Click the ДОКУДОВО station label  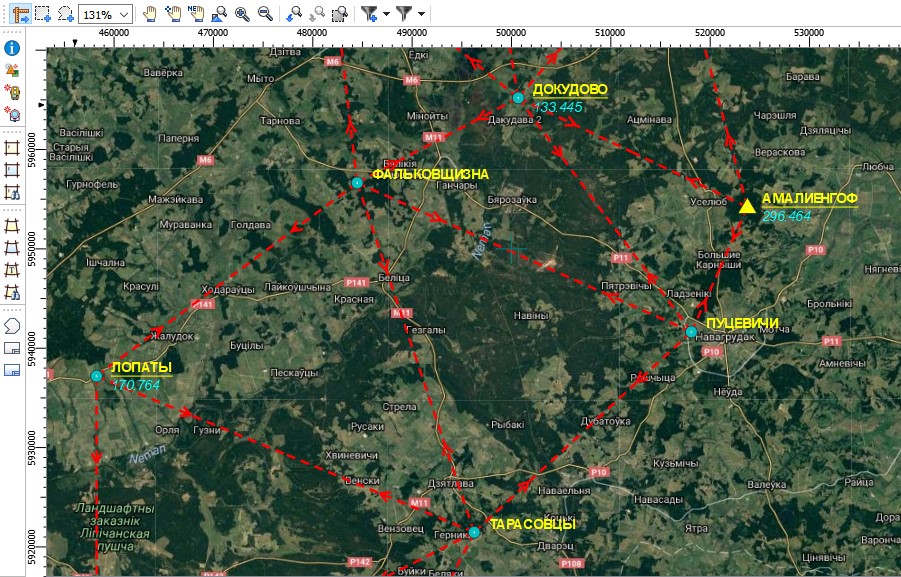(570, 89)
